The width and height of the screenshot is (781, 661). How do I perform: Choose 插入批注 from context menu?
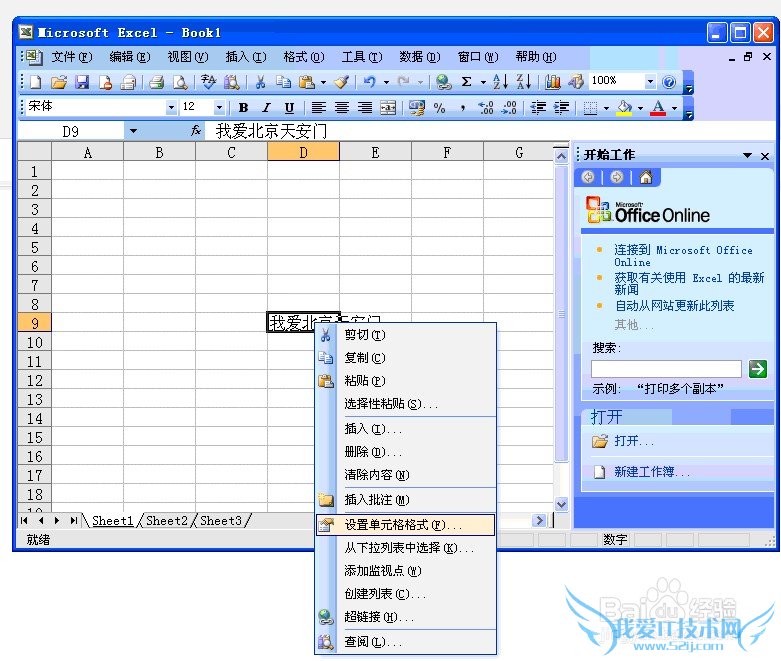coord(405,500)
